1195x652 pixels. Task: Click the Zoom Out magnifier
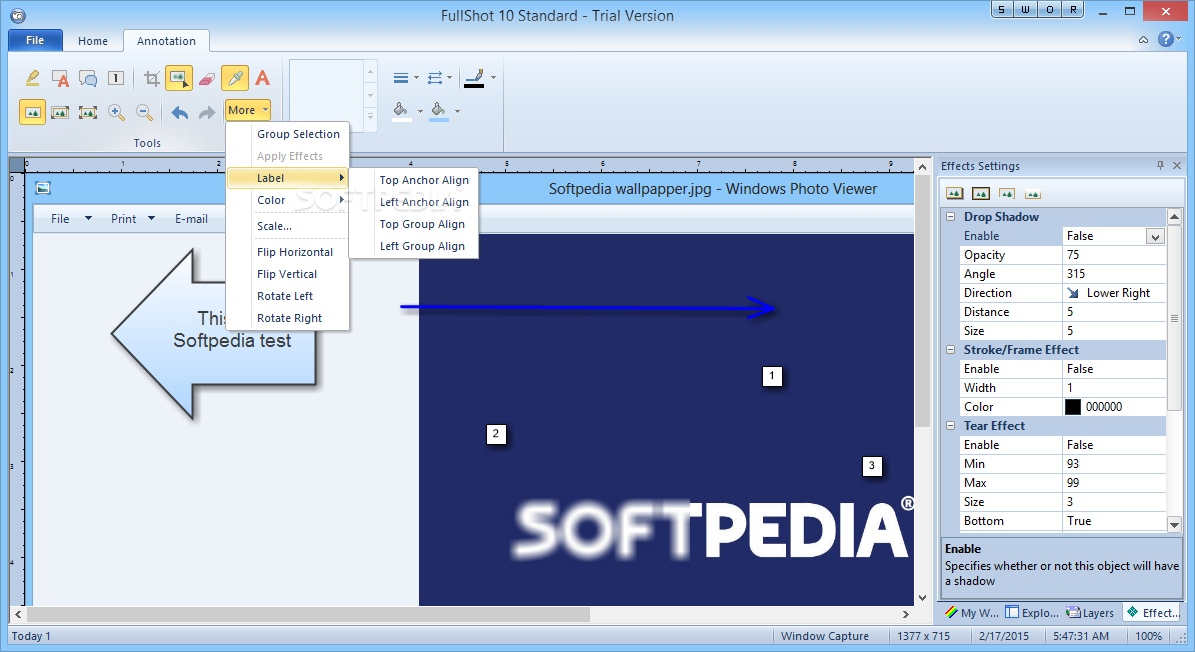point(144,112)
